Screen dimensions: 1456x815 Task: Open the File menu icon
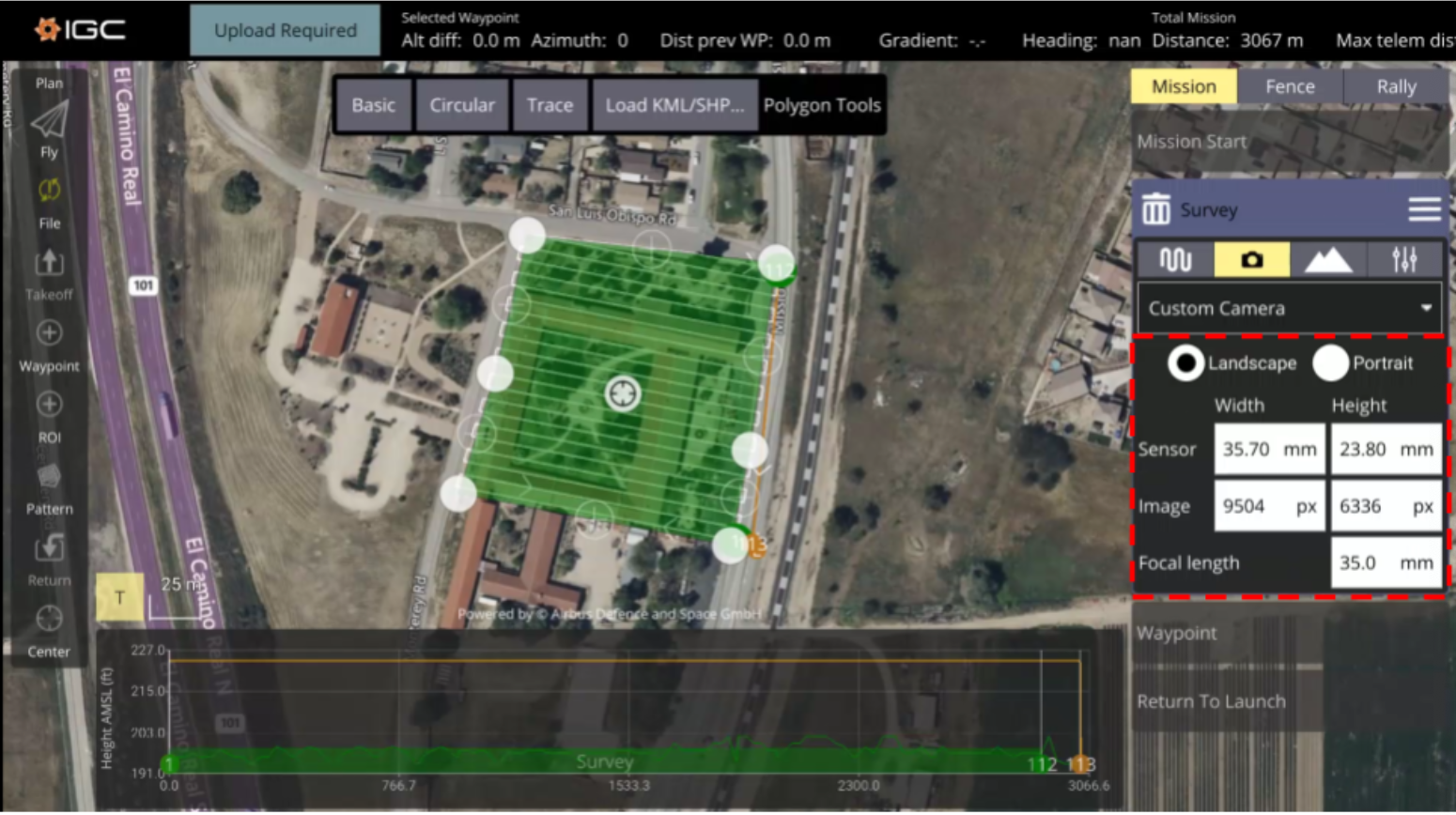[49, 192]
